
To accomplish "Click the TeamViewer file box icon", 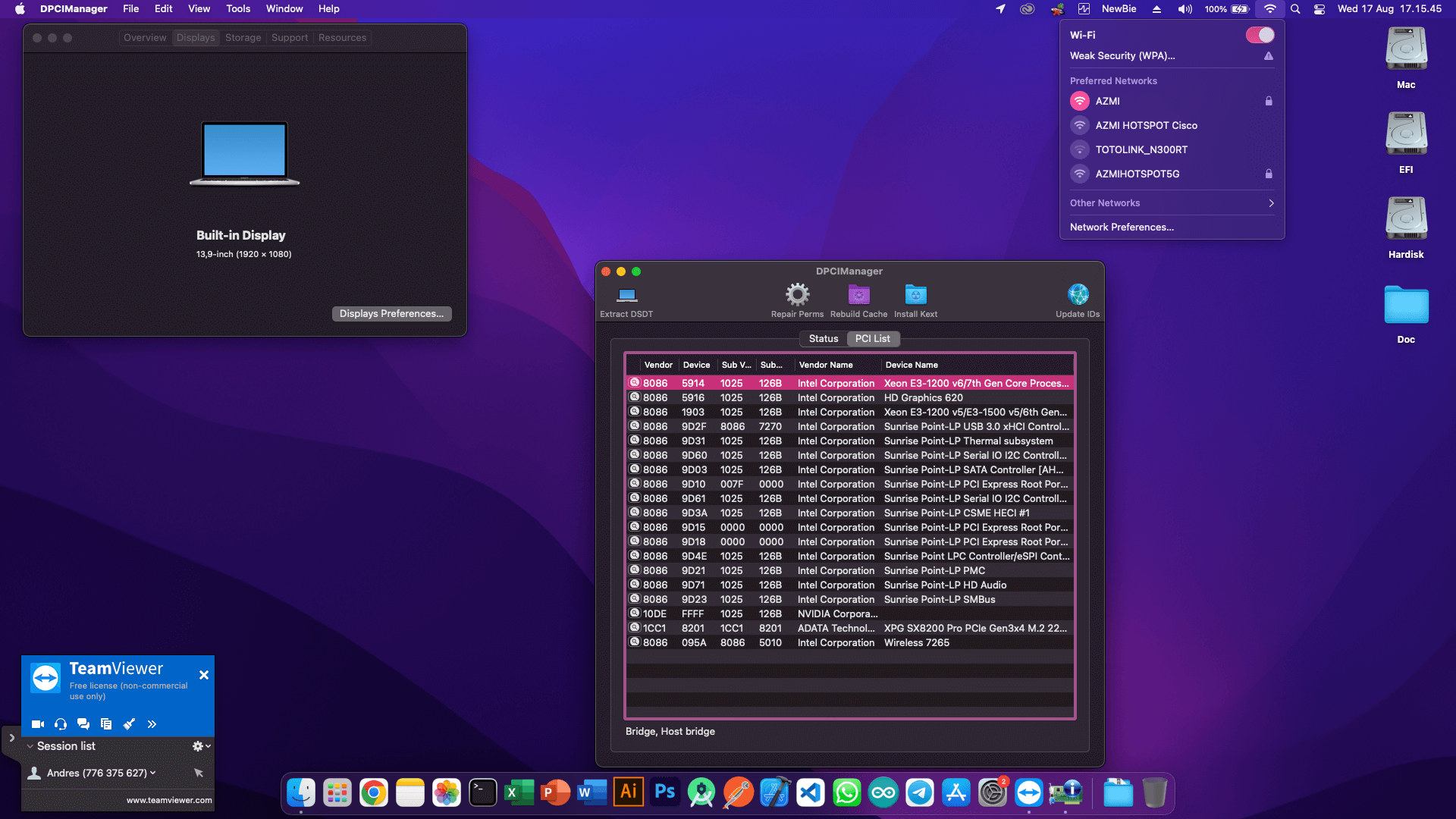I will [x=106, y=724].
